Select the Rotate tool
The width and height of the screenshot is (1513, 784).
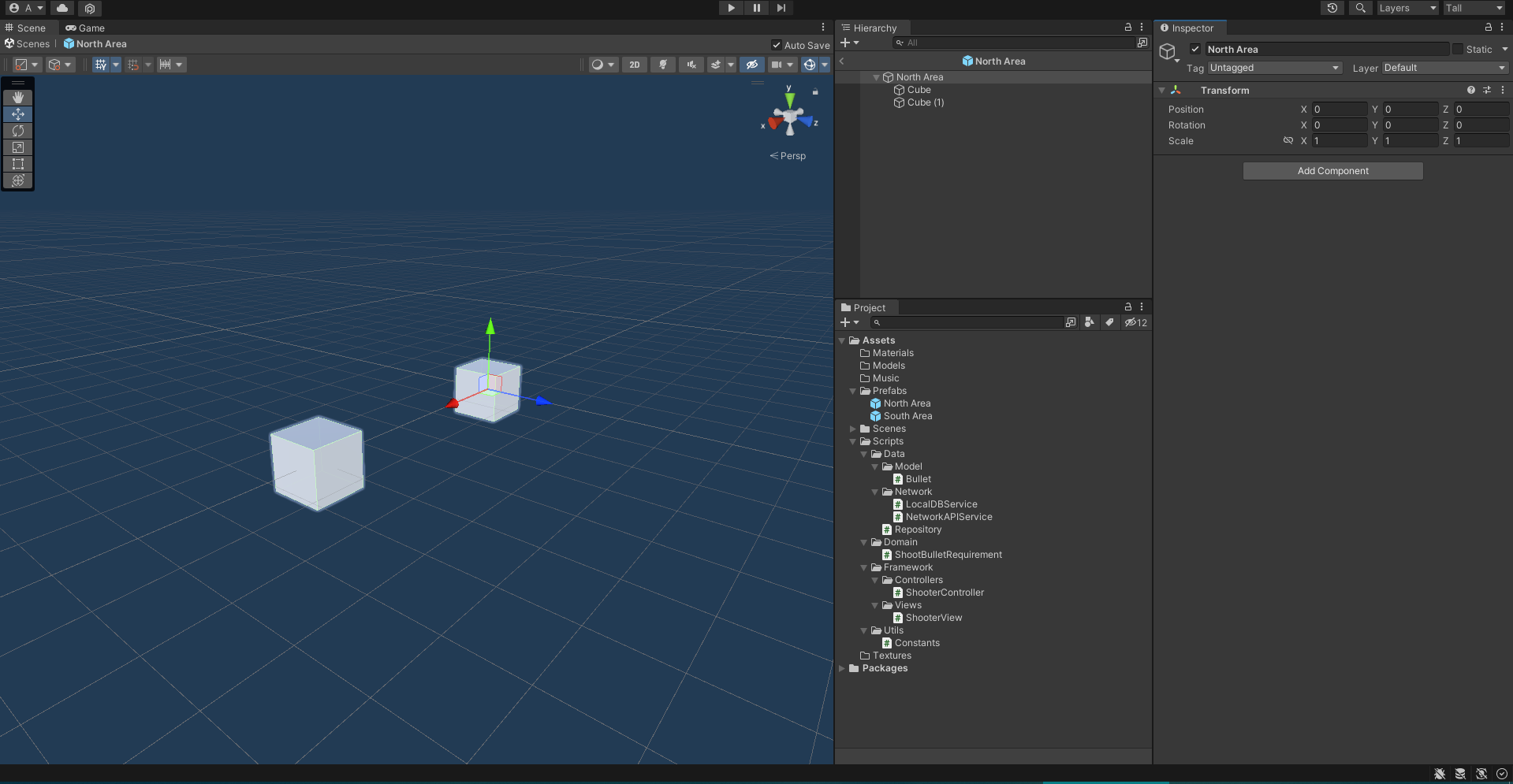pyautogui.click(x=18, y=131)
